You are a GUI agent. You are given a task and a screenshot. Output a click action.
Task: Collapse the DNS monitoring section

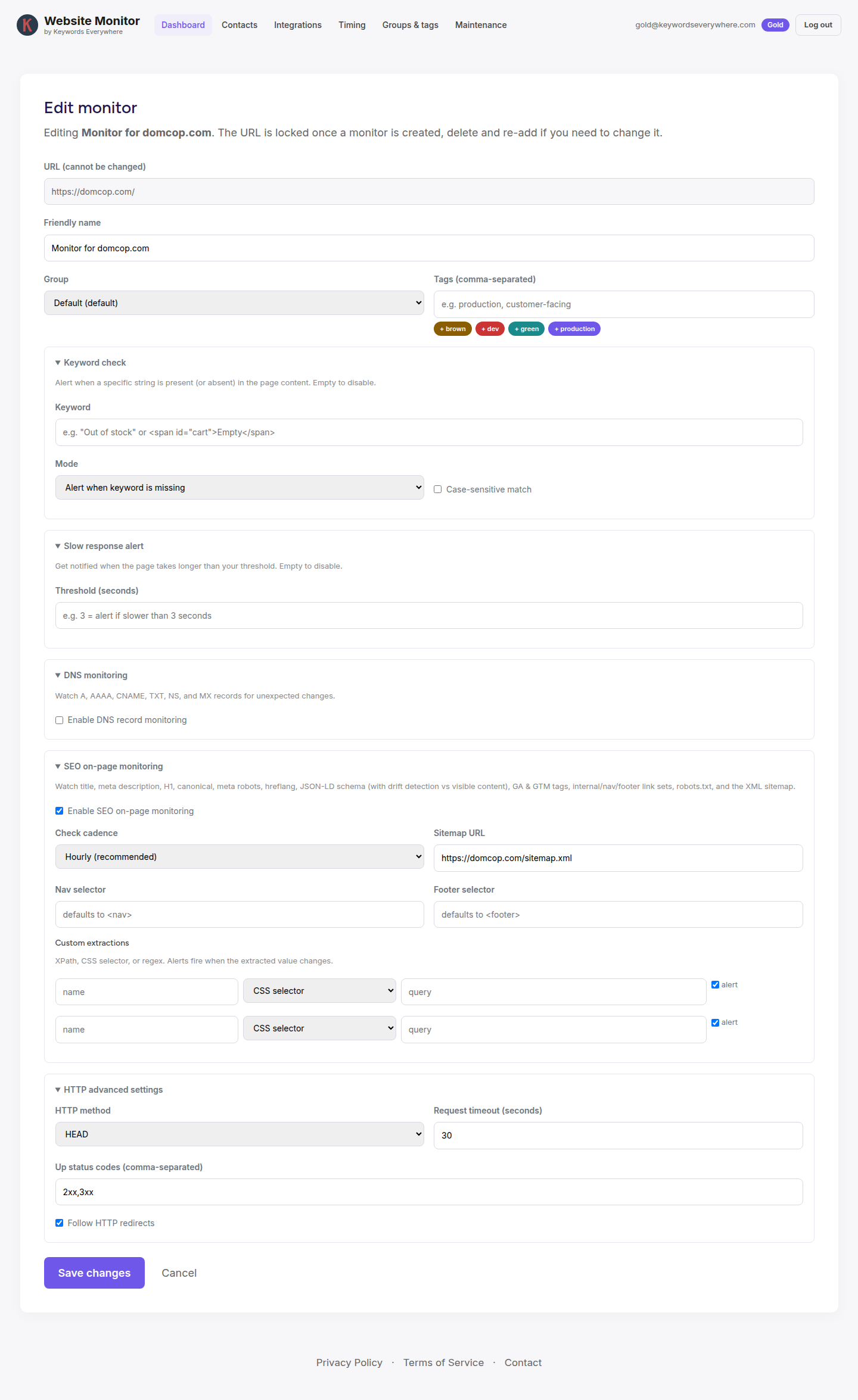tap(91, 675)
